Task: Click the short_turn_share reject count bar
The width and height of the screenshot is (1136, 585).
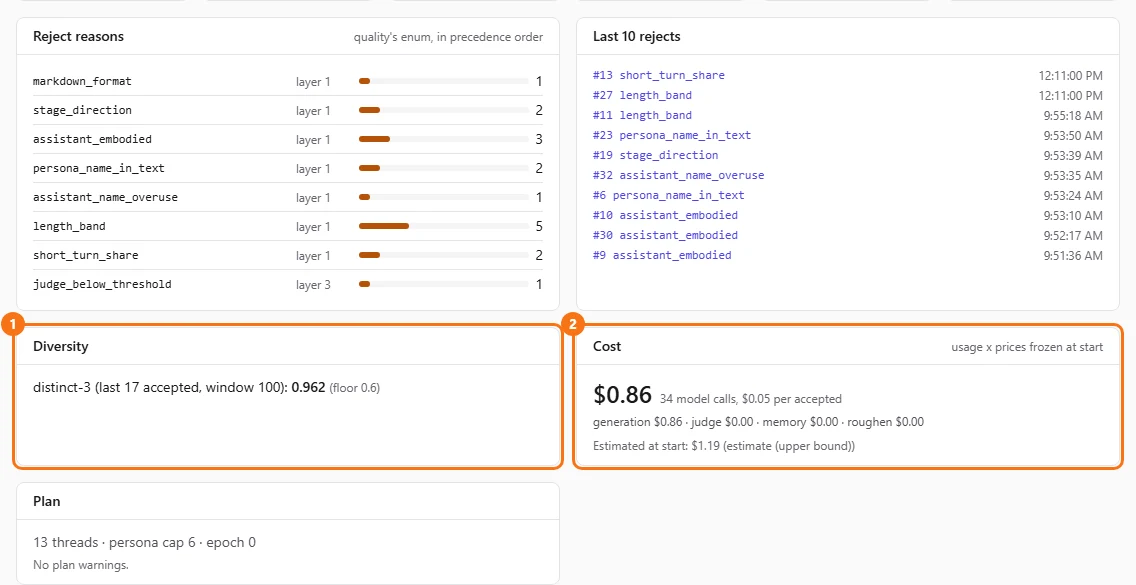Action: [443, 255]
